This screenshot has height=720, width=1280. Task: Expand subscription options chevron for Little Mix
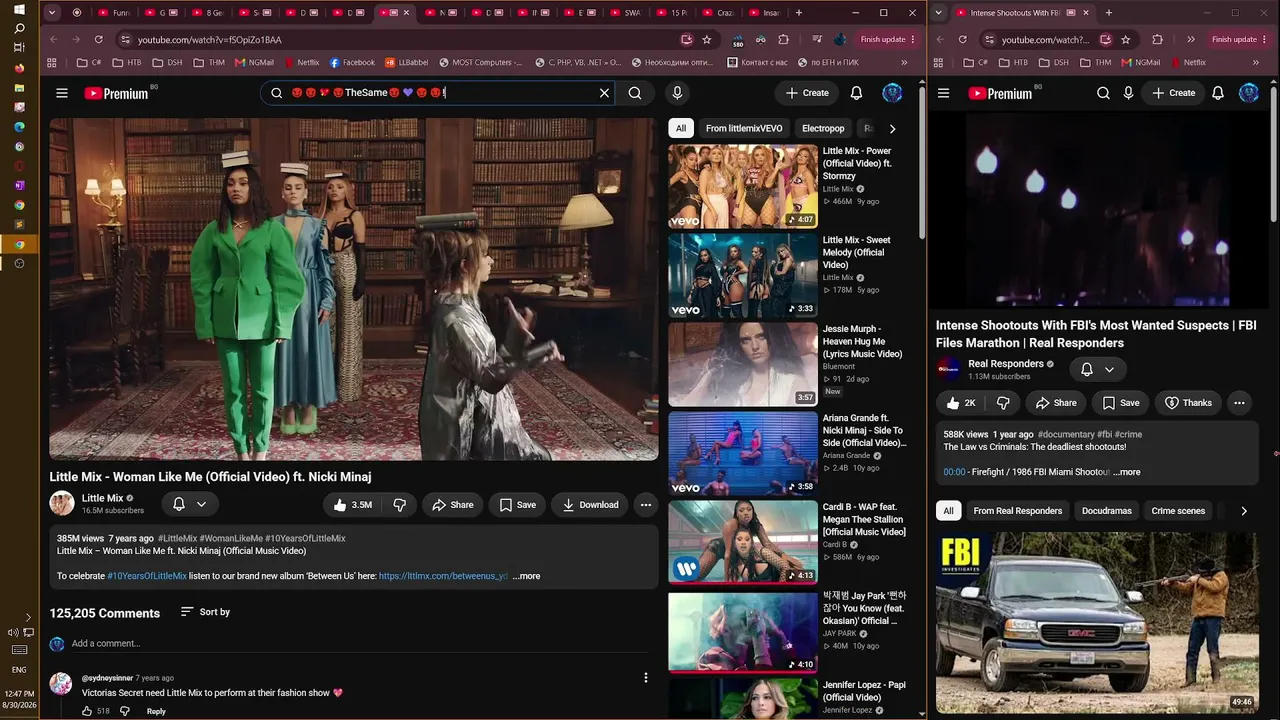tap(201, 505)
